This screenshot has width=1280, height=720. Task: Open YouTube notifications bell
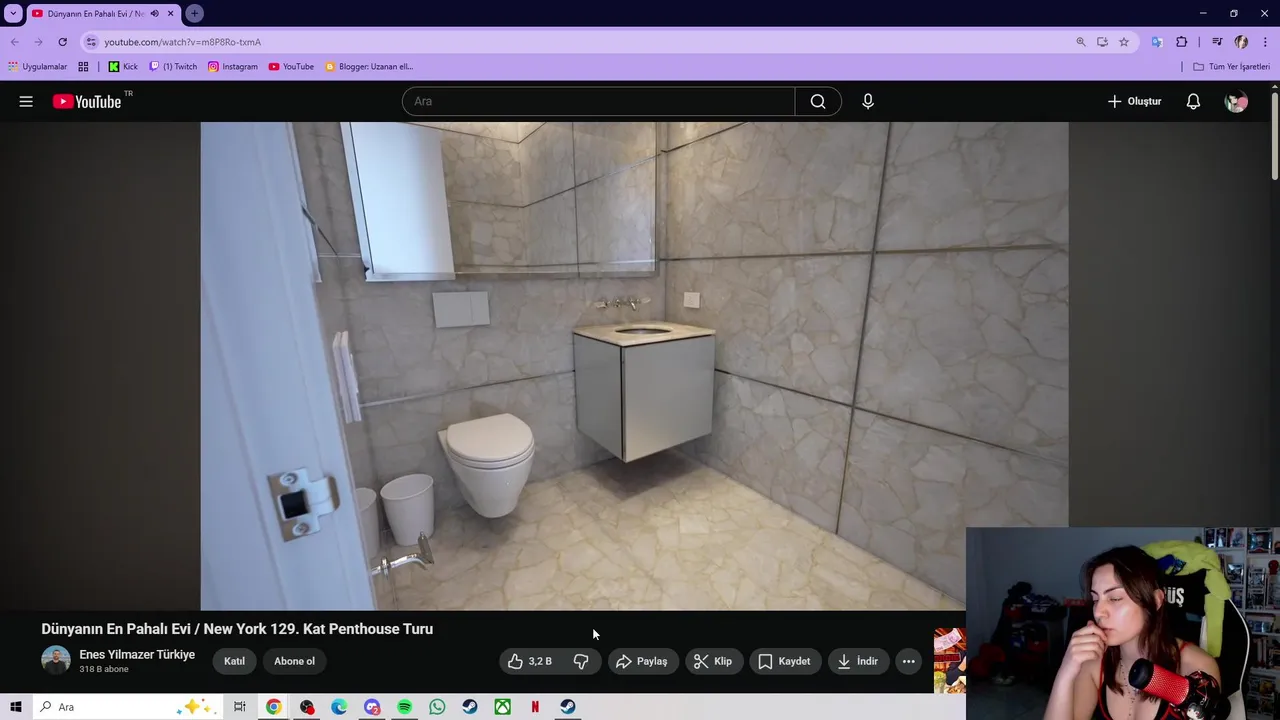(x=1193, y=101)
